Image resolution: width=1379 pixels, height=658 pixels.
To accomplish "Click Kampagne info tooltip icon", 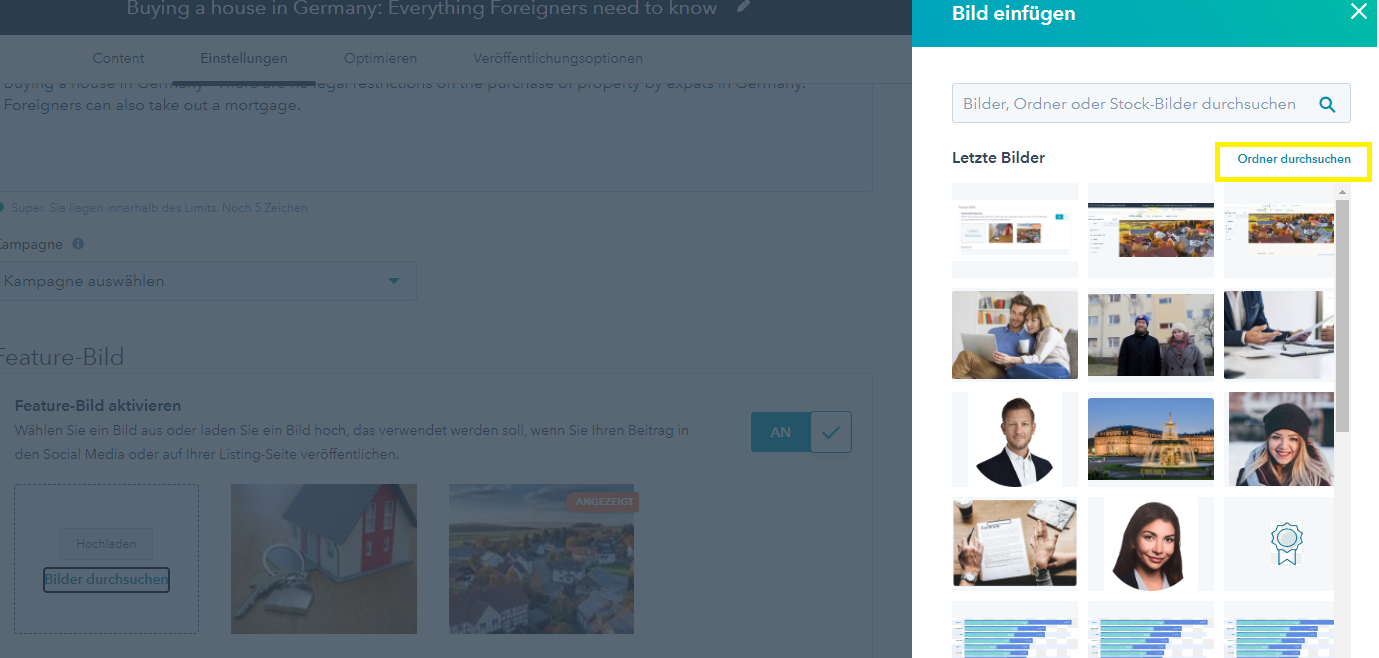I will pos(78,244).
